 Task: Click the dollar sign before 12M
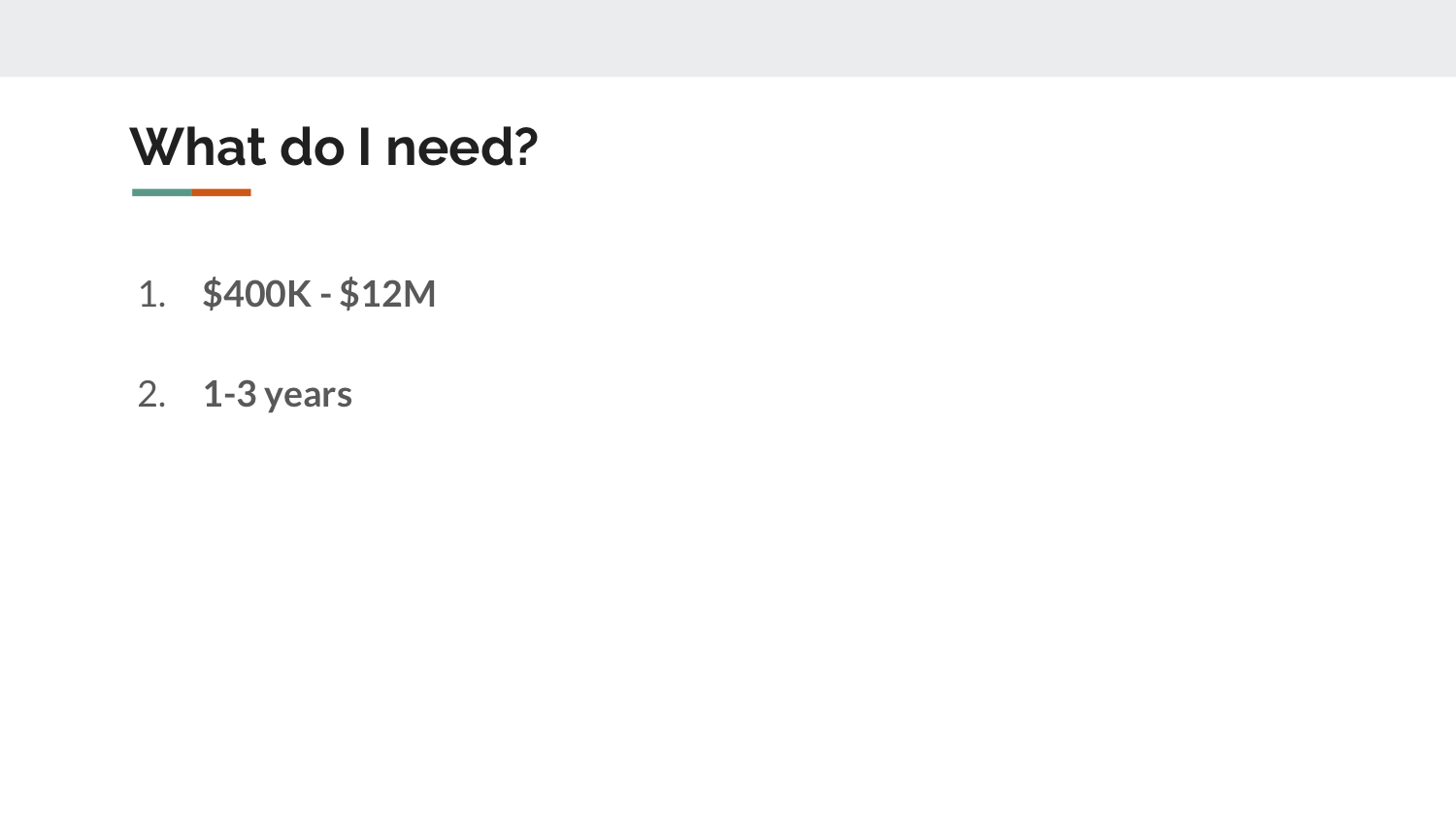pos(348,294)
